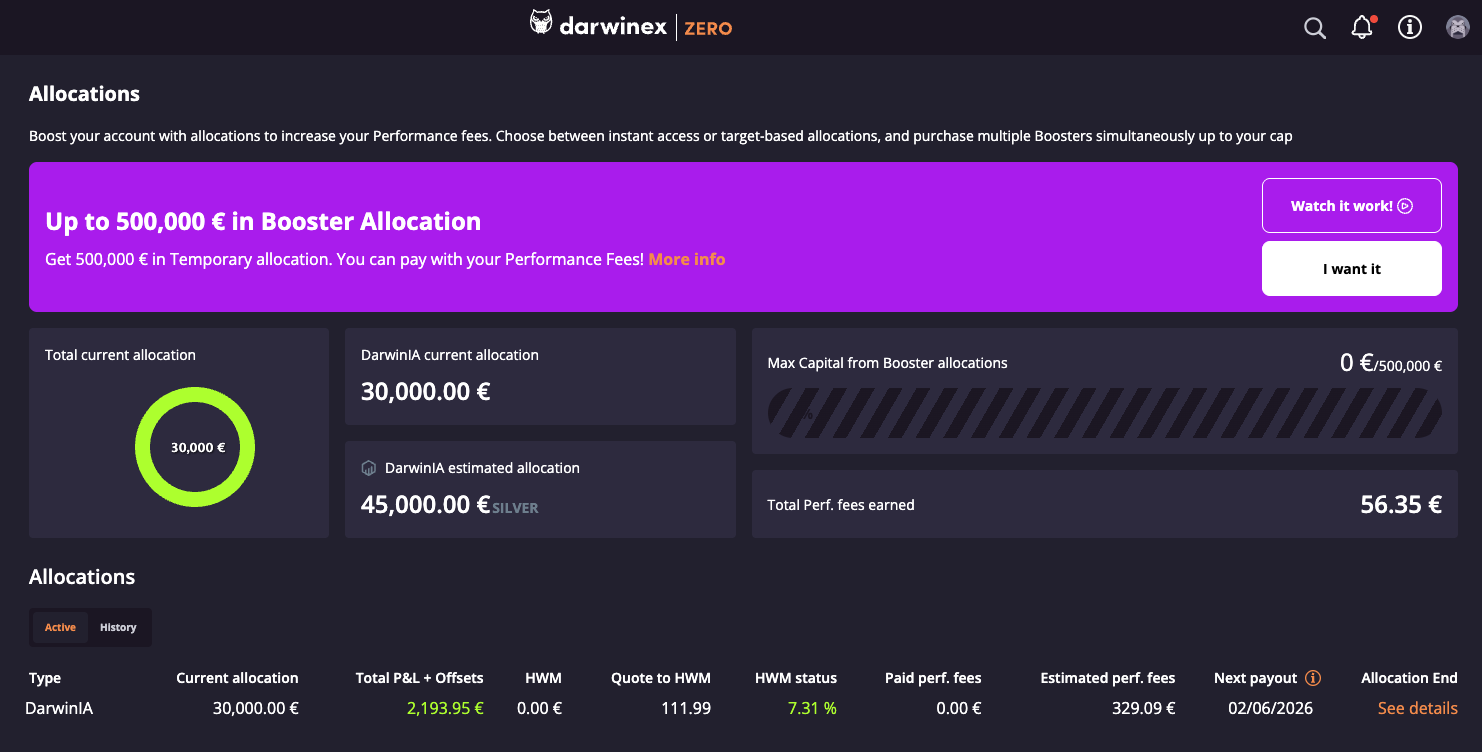Click the Total P&L + Offsets column header
1482x752 pixels.
pos(420,678)
